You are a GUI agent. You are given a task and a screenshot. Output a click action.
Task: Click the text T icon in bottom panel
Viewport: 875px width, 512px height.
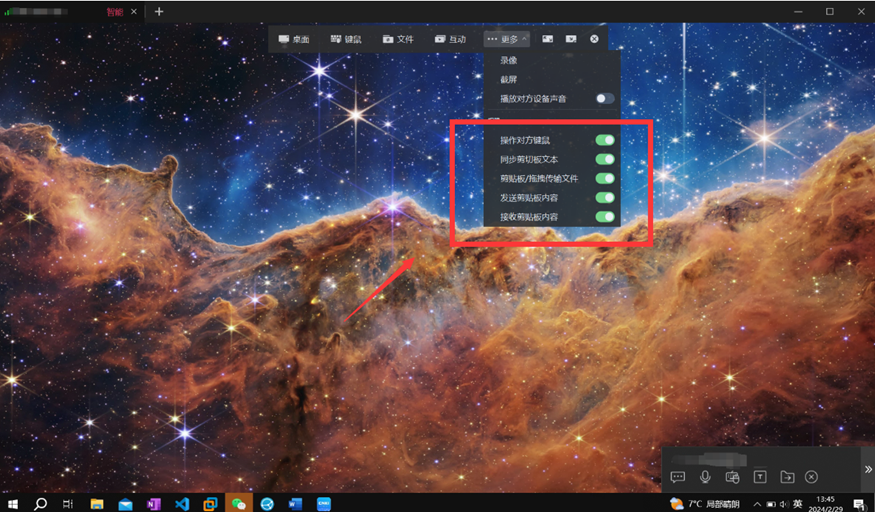(759, 477)
